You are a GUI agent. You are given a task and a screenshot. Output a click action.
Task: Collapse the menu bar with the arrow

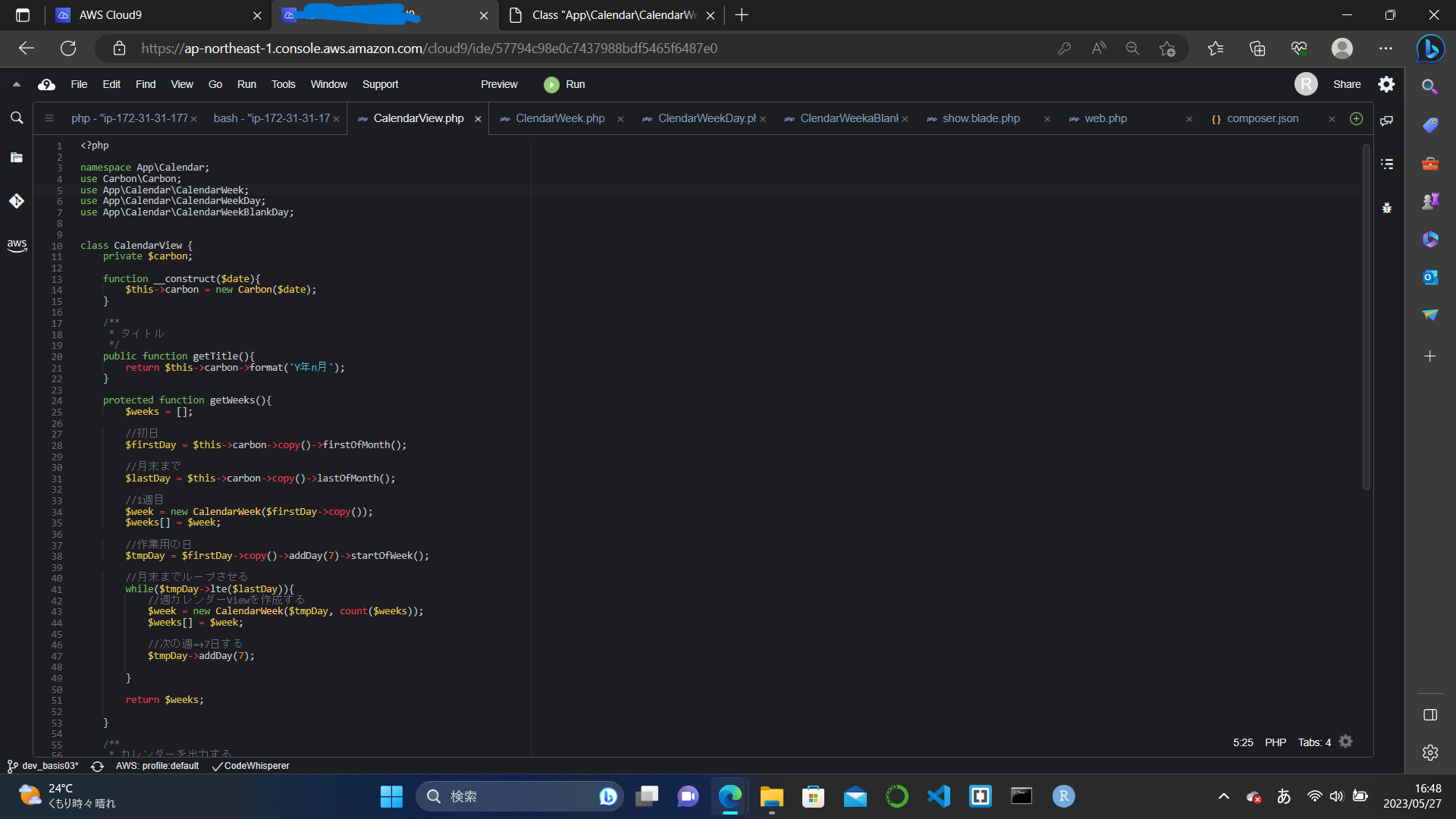pos(16,84)
